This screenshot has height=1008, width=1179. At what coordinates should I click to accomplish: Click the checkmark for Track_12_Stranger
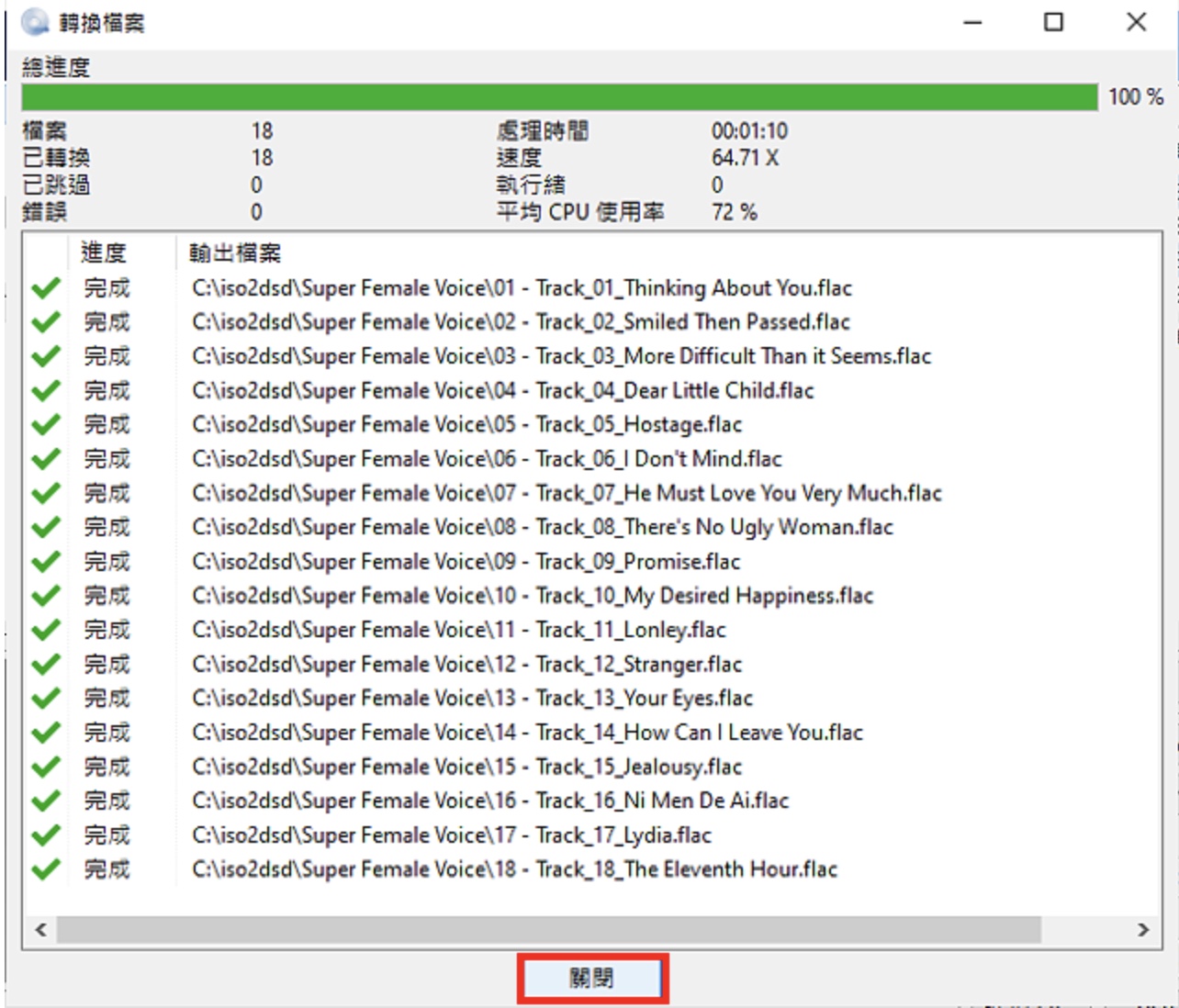tap(46, 665)
